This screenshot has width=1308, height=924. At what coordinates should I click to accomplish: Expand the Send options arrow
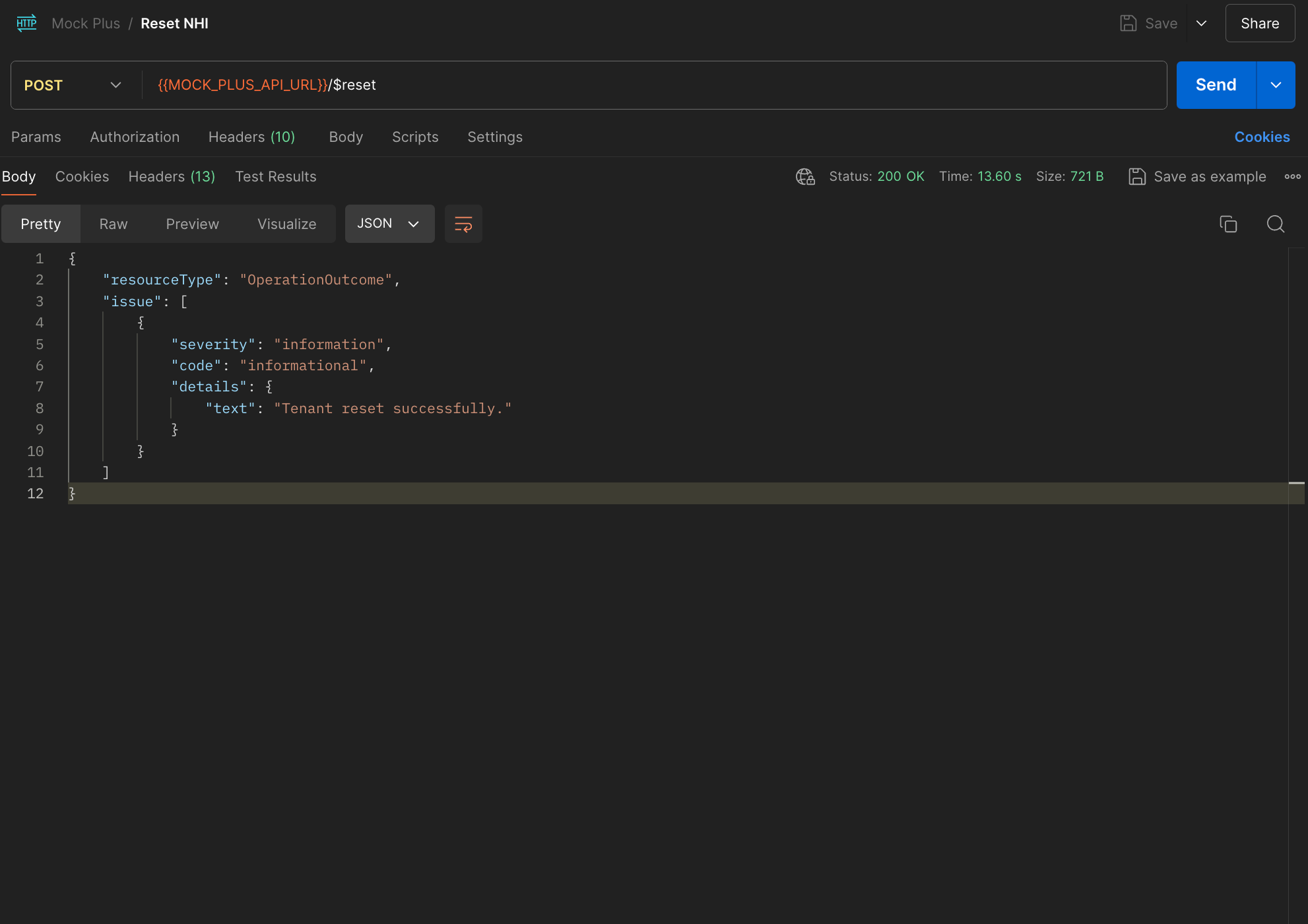[1276, 85]
